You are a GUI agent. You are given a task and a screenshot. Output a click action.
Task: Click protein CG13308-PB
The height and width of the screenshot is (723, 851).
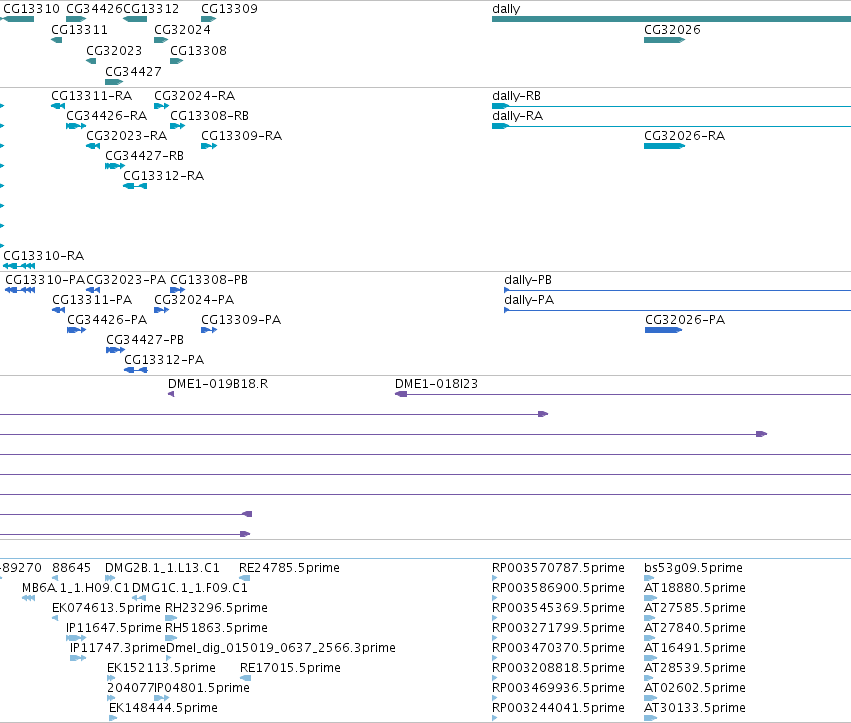point(177,290)
